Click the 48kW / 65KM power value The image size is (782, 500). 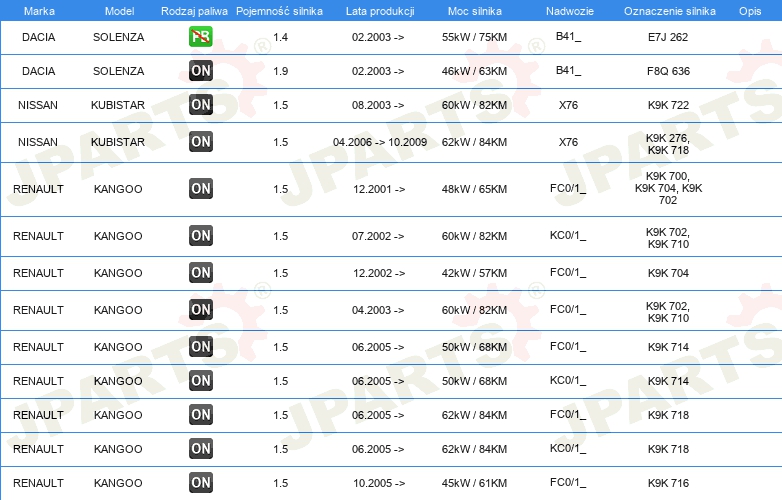pos(474,189)
